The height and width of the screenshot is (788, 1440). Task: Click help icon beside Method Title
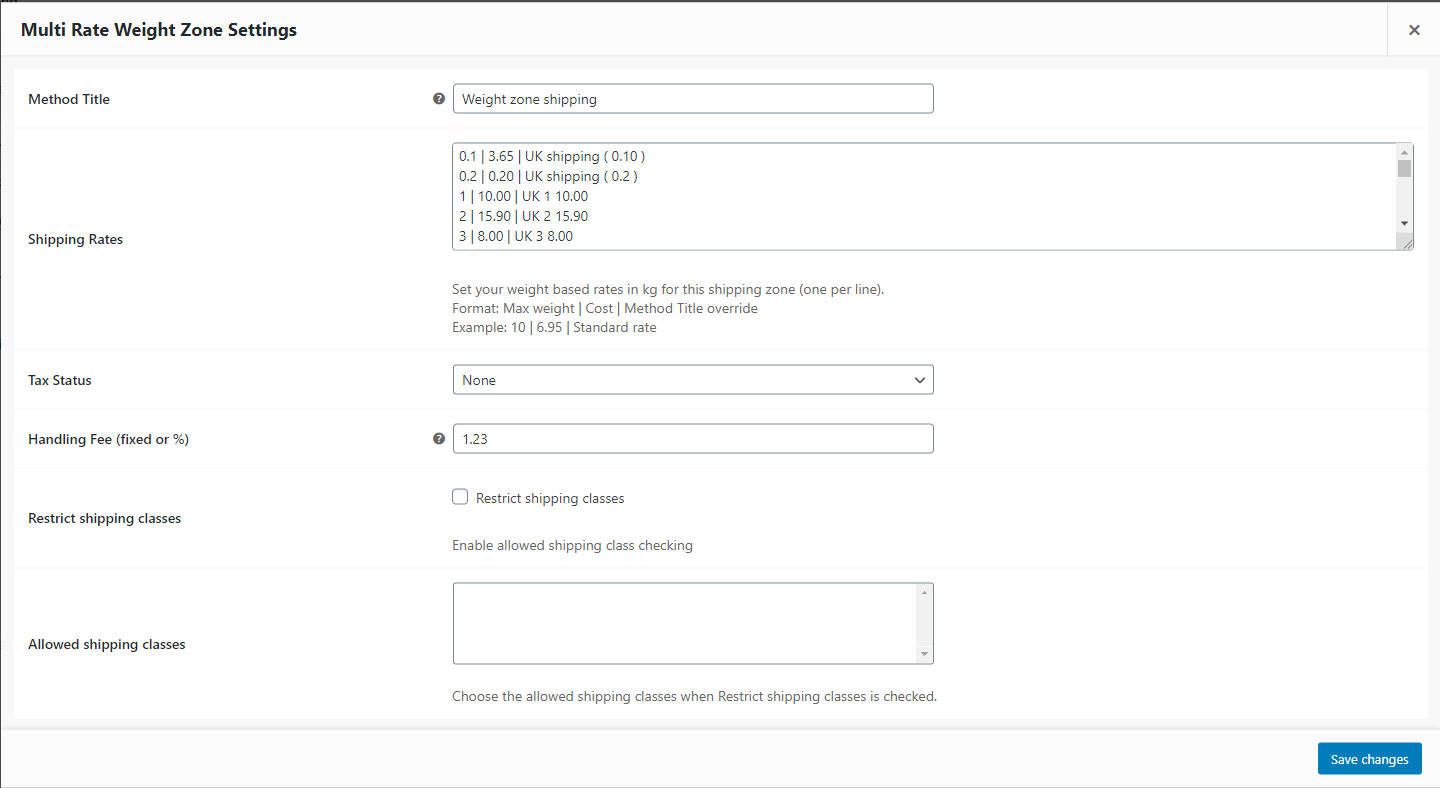click(438, 99)
